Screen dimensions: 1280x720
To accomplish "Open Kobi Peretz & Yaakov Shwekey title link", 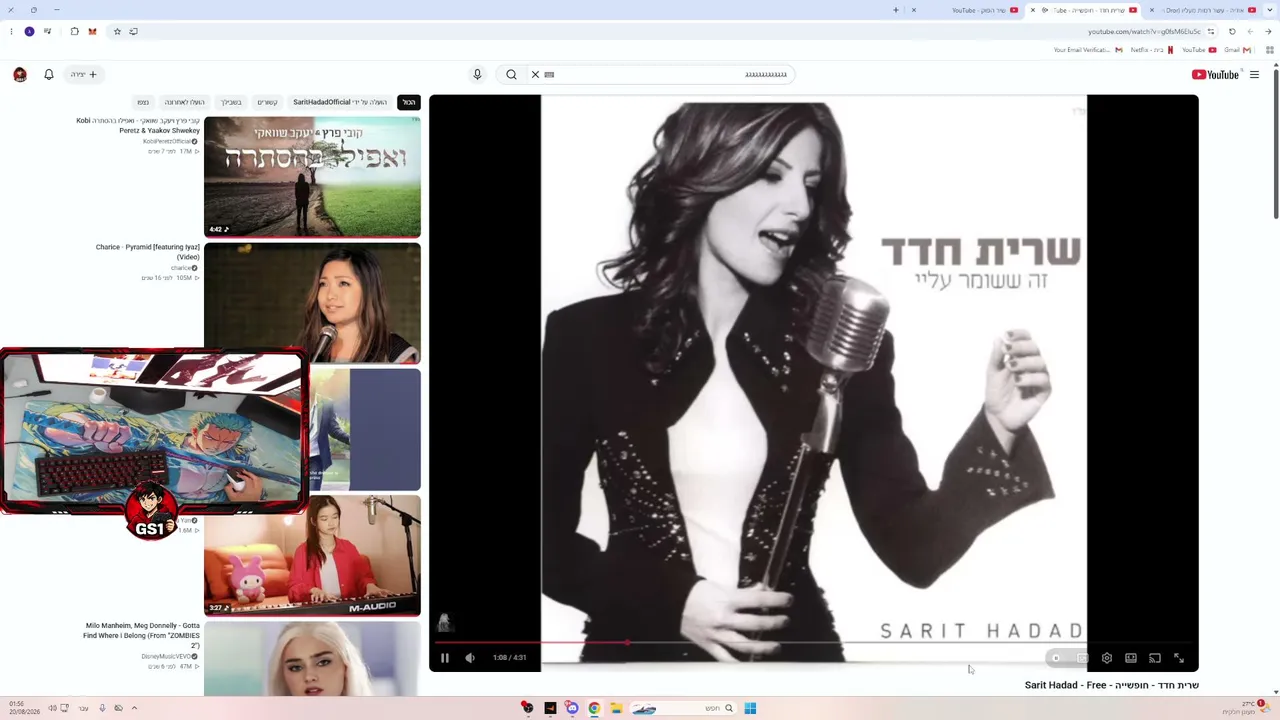I will 138,125.
